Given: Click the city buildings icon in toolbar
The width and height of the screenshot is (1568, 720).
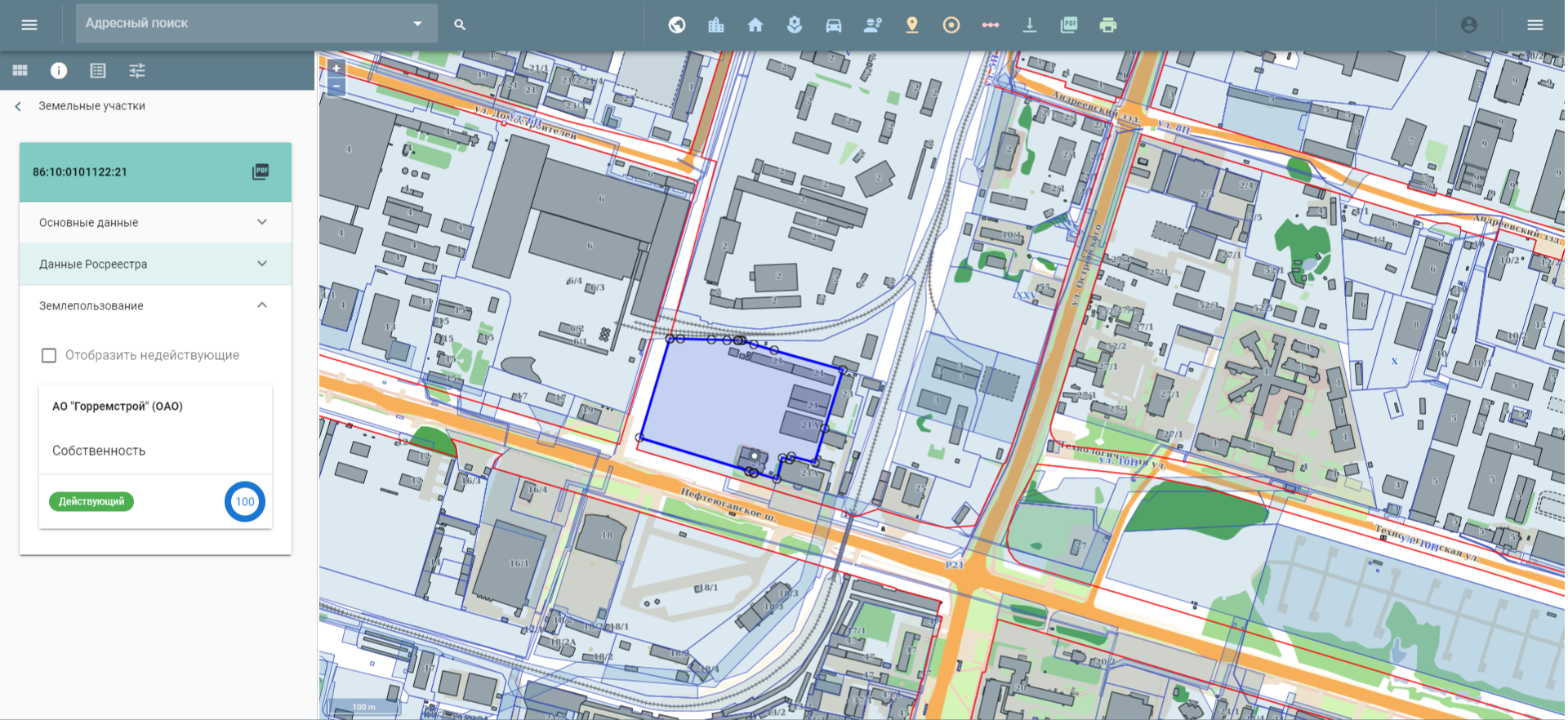Looking at the screenshot, I should [x=716, y=24].
